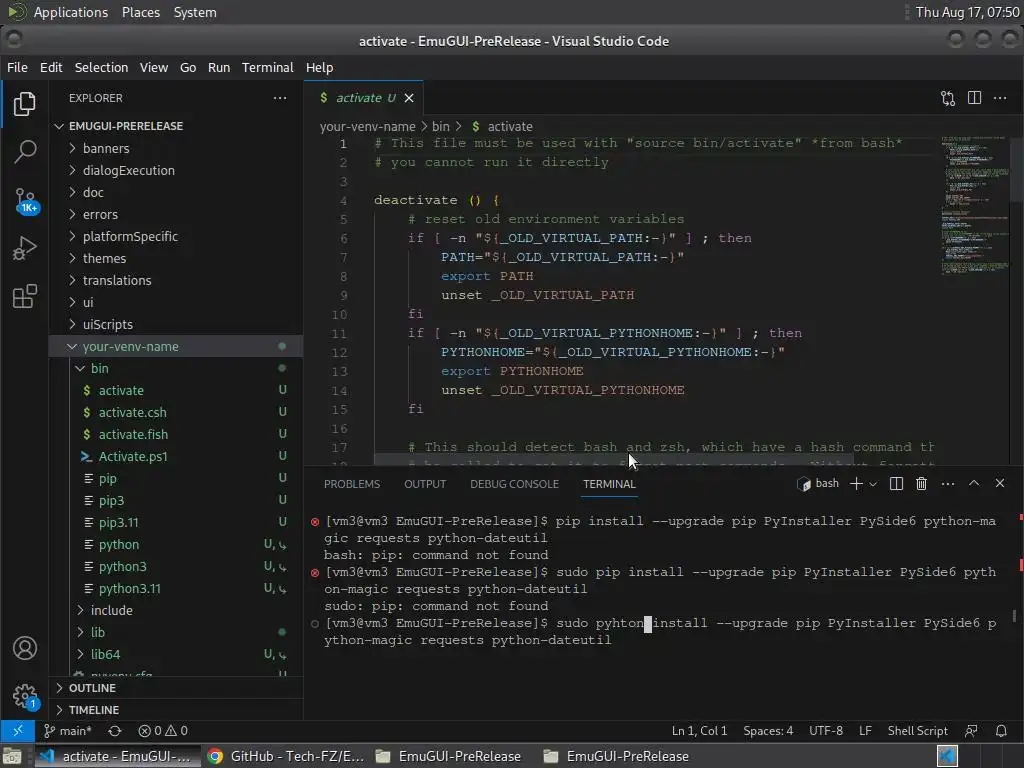Open activate.fish file in explorer
Viewport: 1024px width, 768px height.
pos(176,434)
